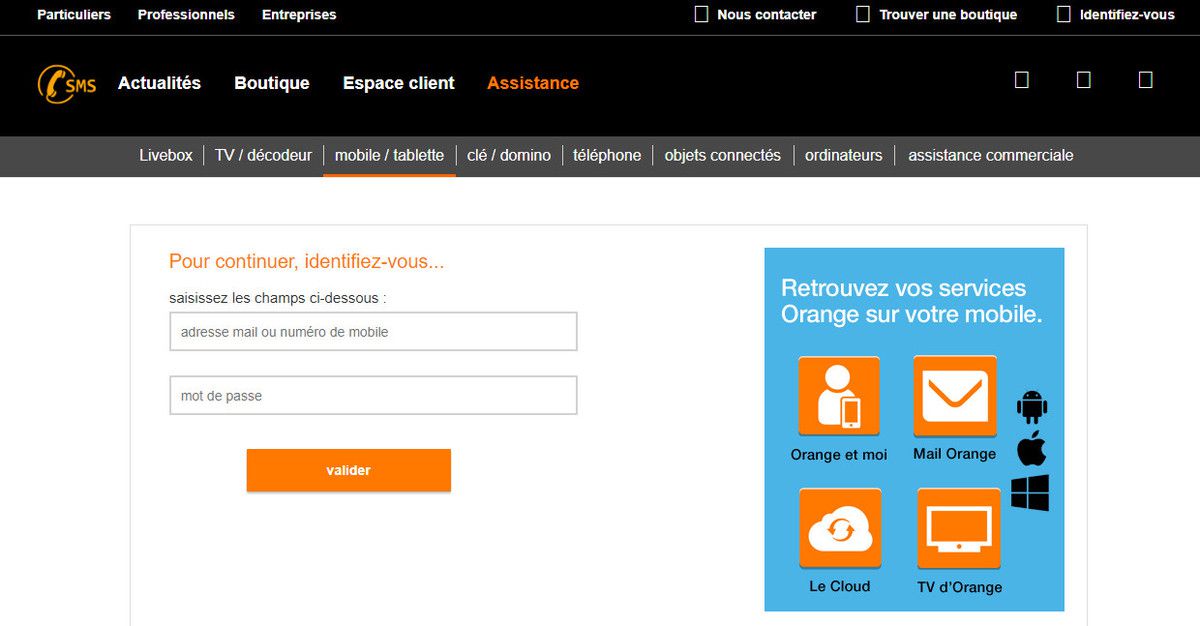This screenshot has height=626, width=1200.
Task: Go to Boutique
Action: [x=272, y=83]
